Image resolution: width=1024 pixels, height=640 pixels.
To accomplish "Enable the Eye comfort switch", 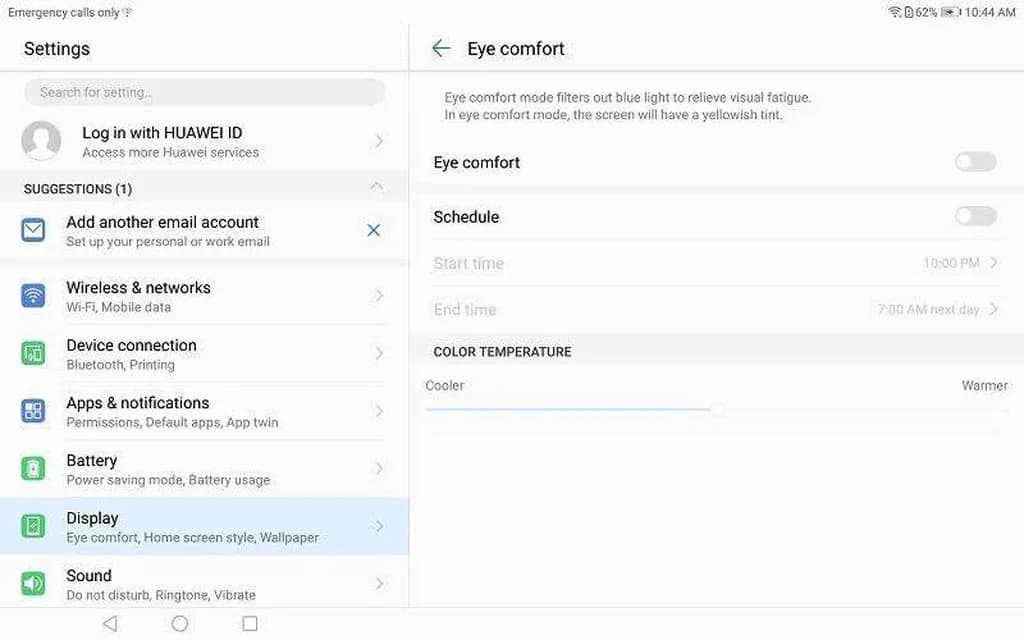I will (x=975, y=162).
